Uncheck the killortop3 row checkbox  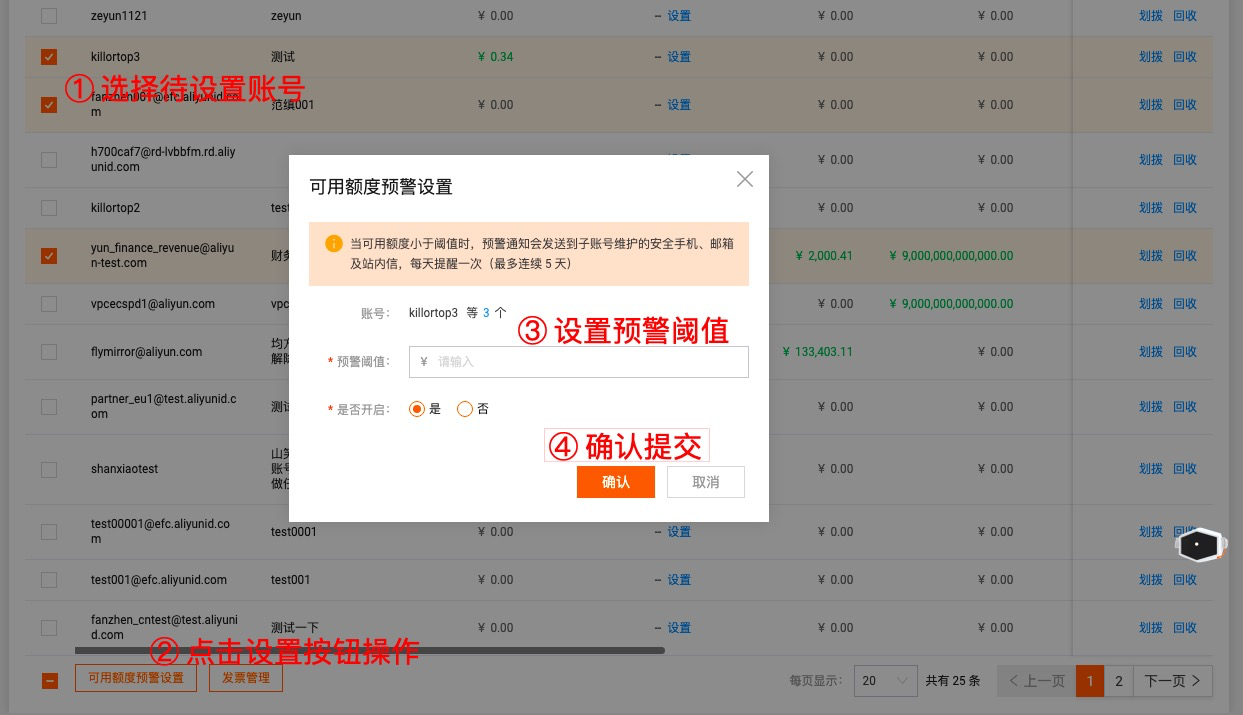(x=49, y=57)
